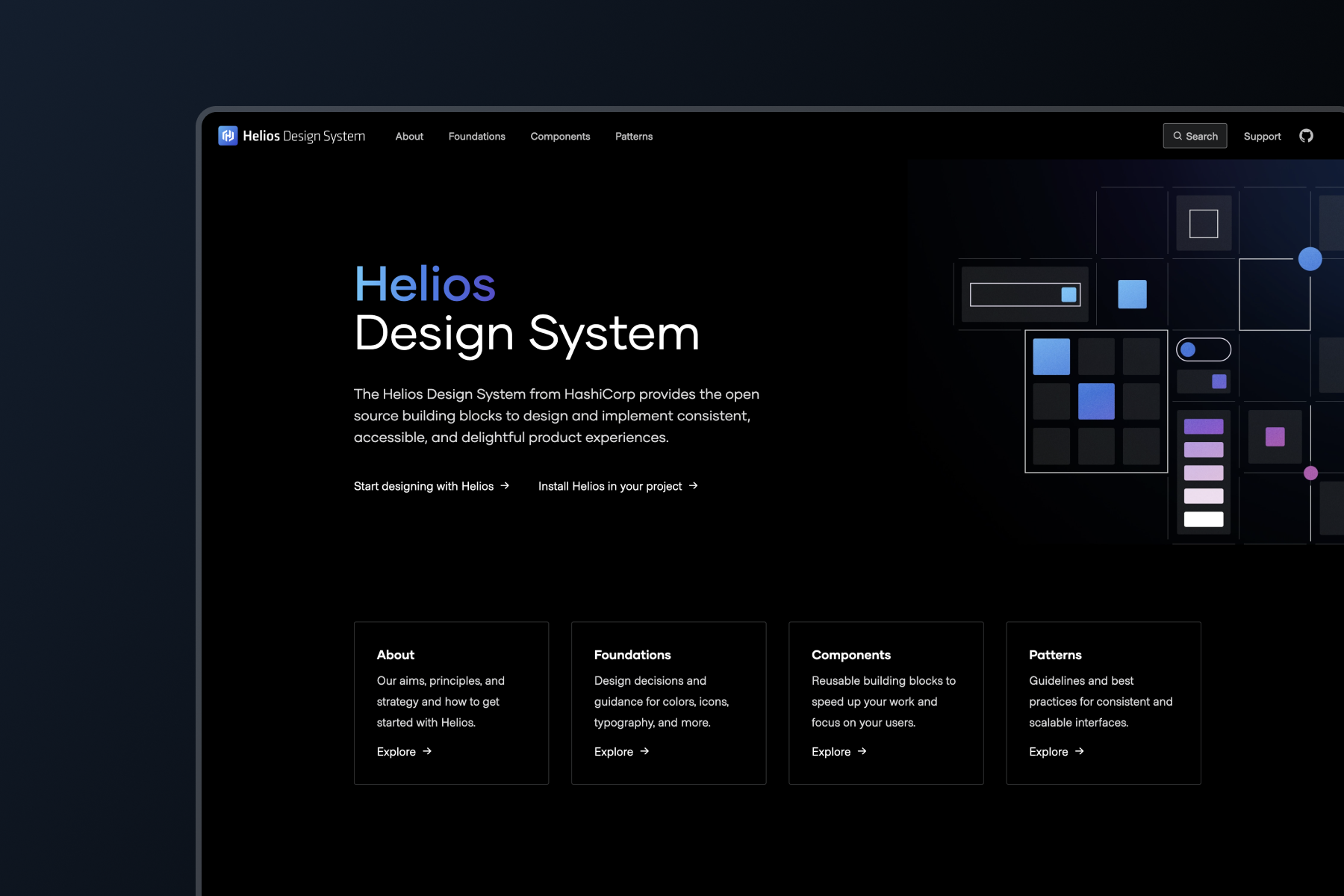1344x896 pixels.
Task: Follow Start designing with Helios link
Action: 432,486
